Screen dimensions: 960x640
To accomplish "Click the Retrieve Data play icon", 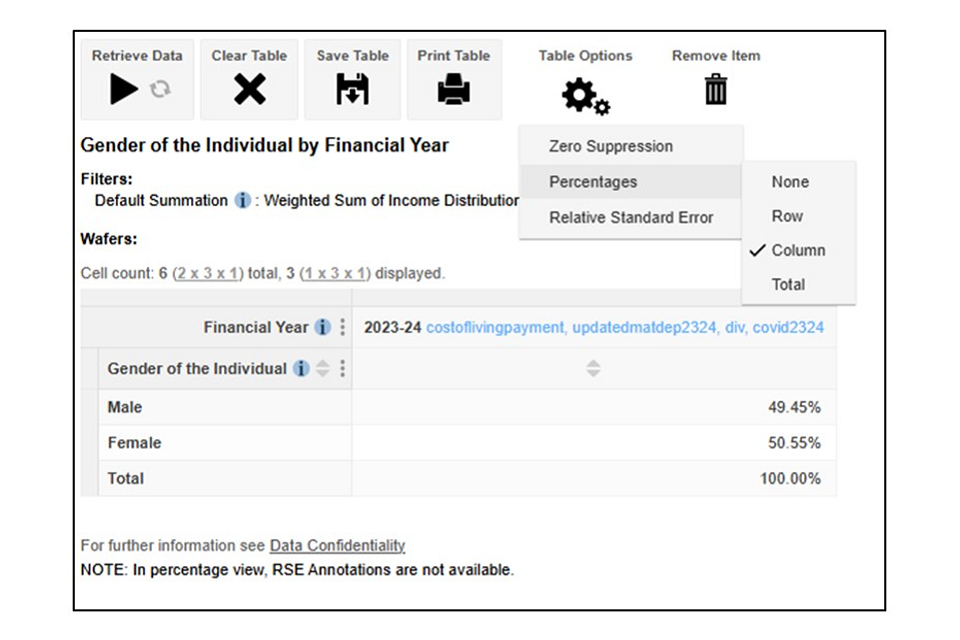I will 124,90.
